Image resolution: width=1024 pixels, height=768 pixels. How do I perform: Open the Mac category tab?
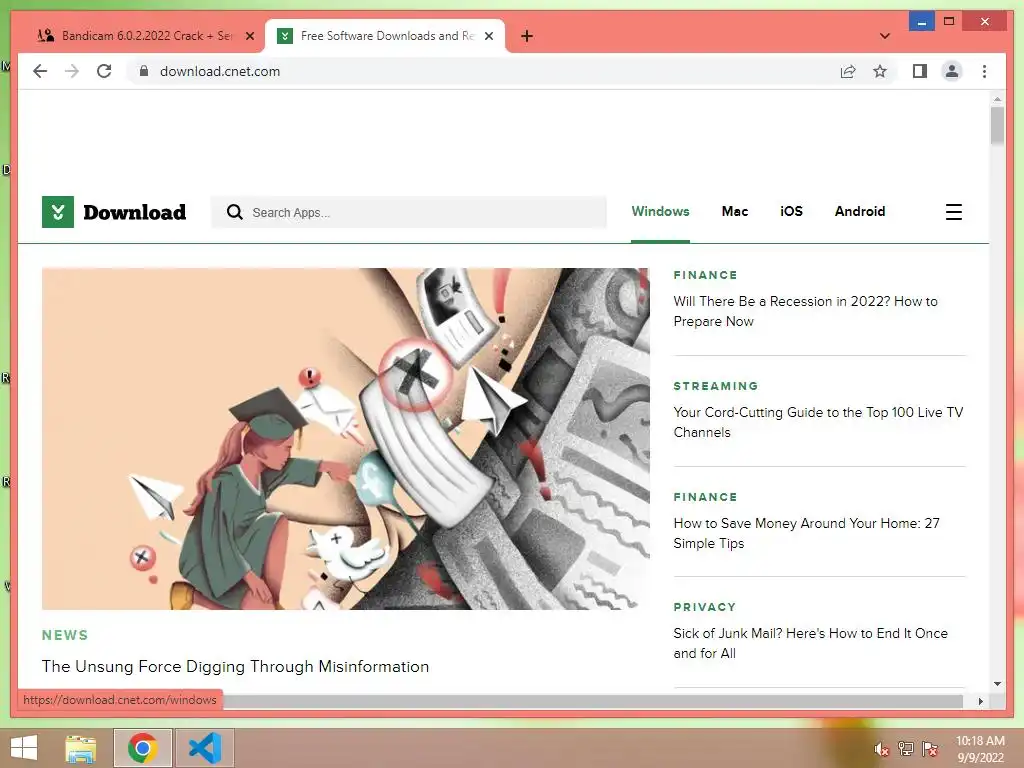[735, 212]
